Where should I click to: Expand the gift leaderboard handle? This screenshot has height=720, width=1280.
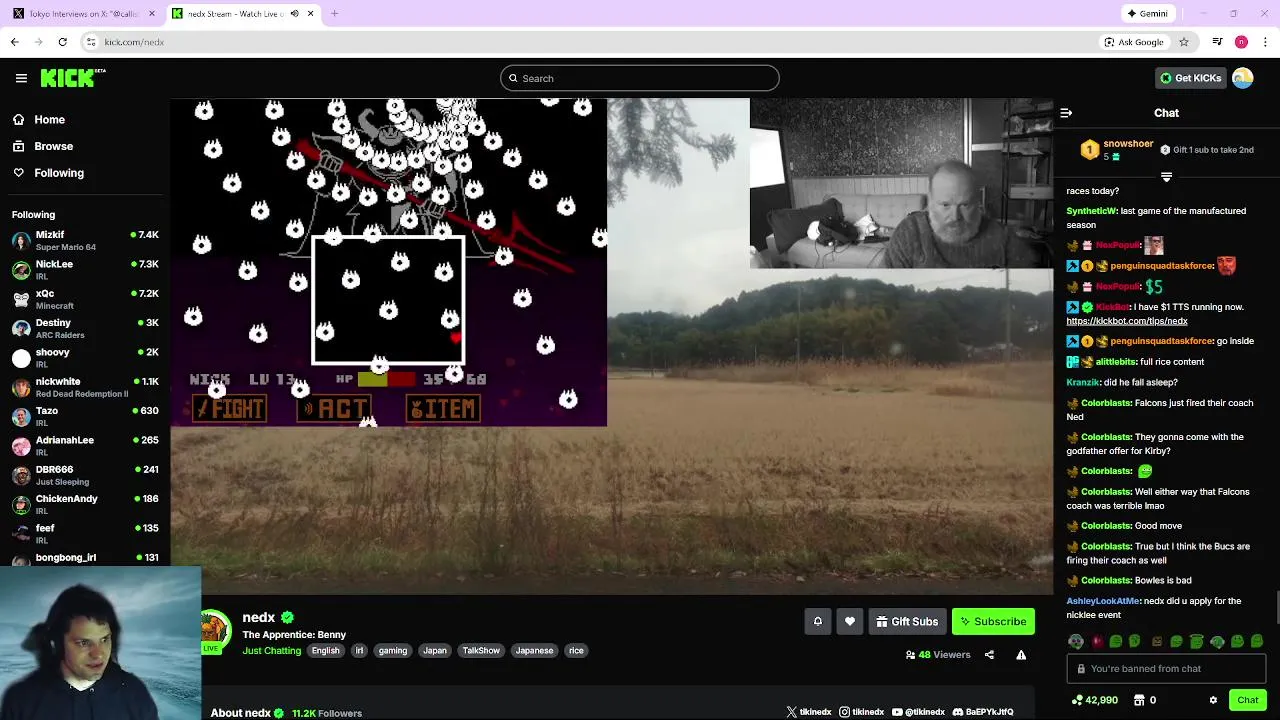(x=1166, y=177)
